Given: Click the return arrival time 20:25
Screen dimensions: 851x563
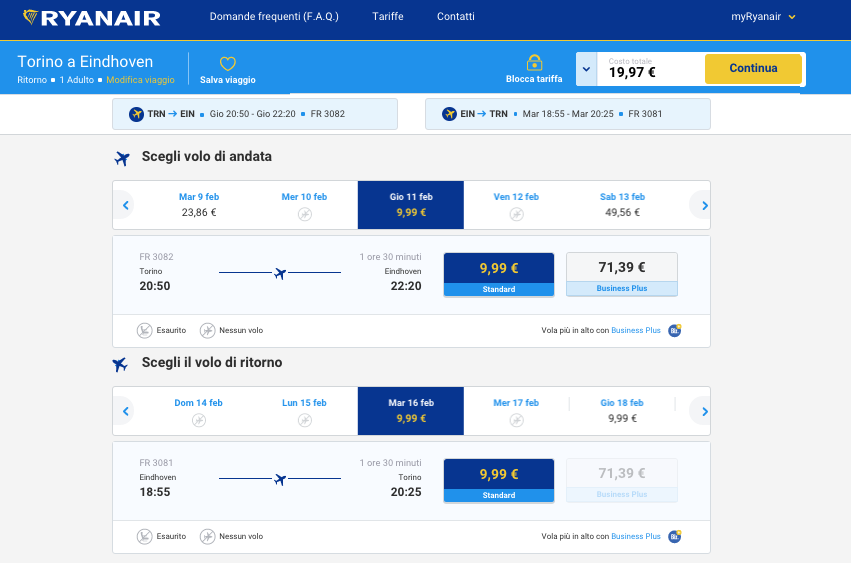Looking at the screenshot, I should point(406,492).
